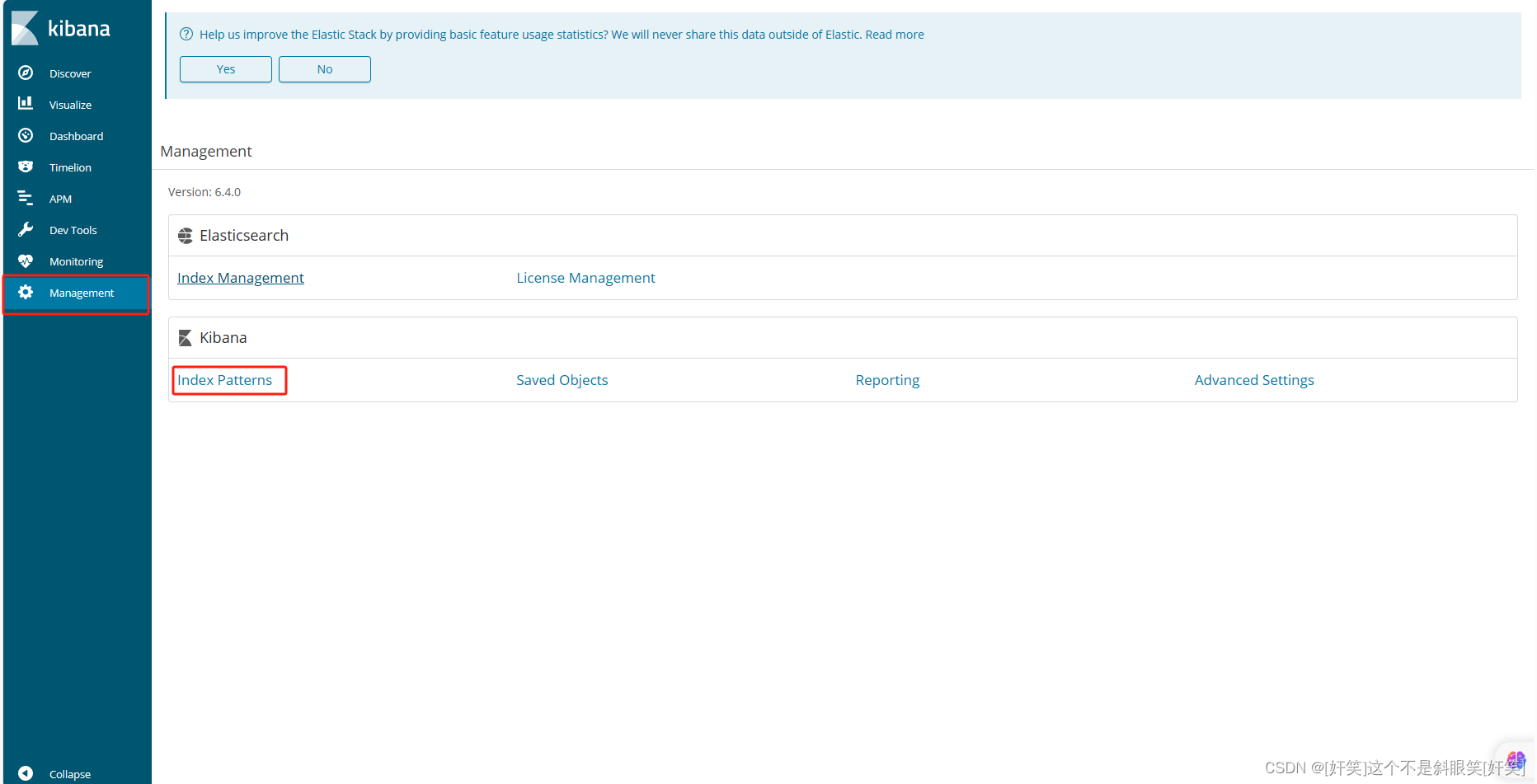Select Timelion in the side menu
The width and height of the screenshot is (1537, 784).
pyautogui.click(x=70, y=167)
